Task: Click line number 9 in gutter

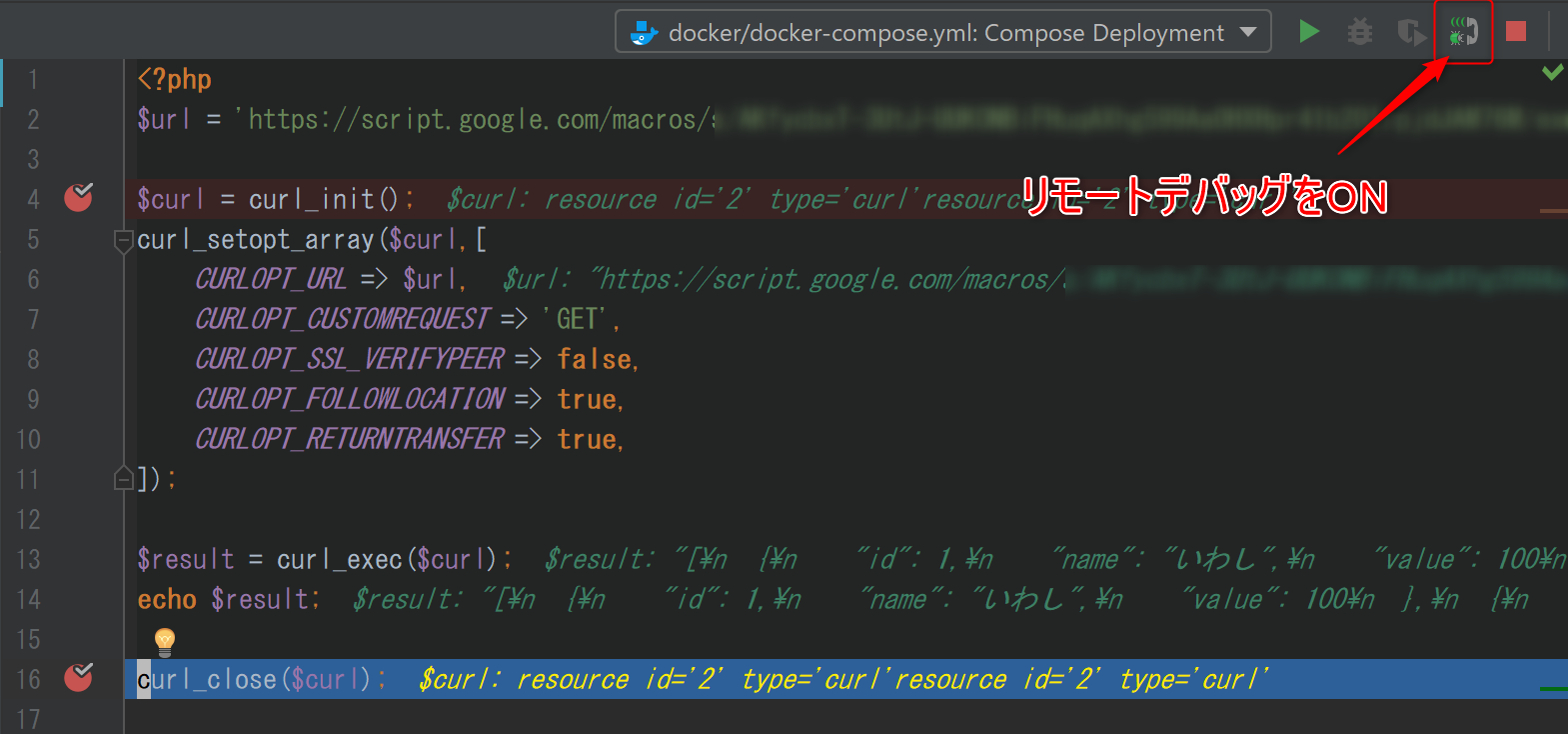Action: tap(33, 399)
